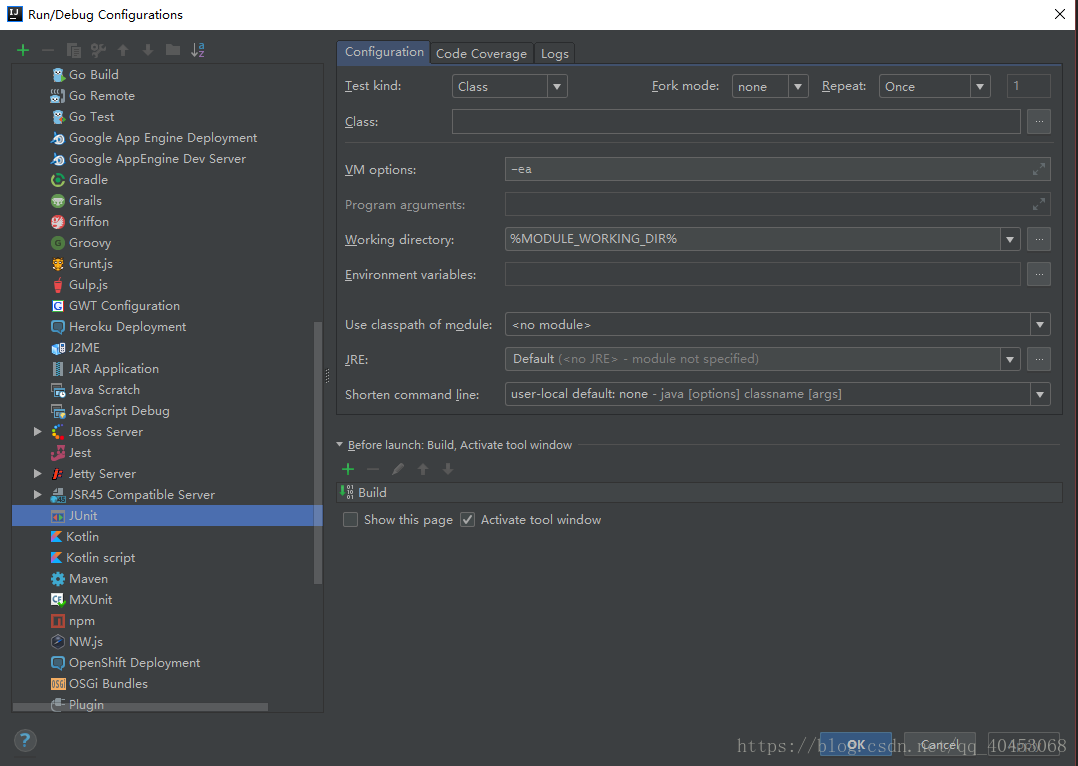Image resolution: width=1078 pixels, height=766 pixels.
Task: Open the Test kind dropdown
Action: [x=557, y=87]
